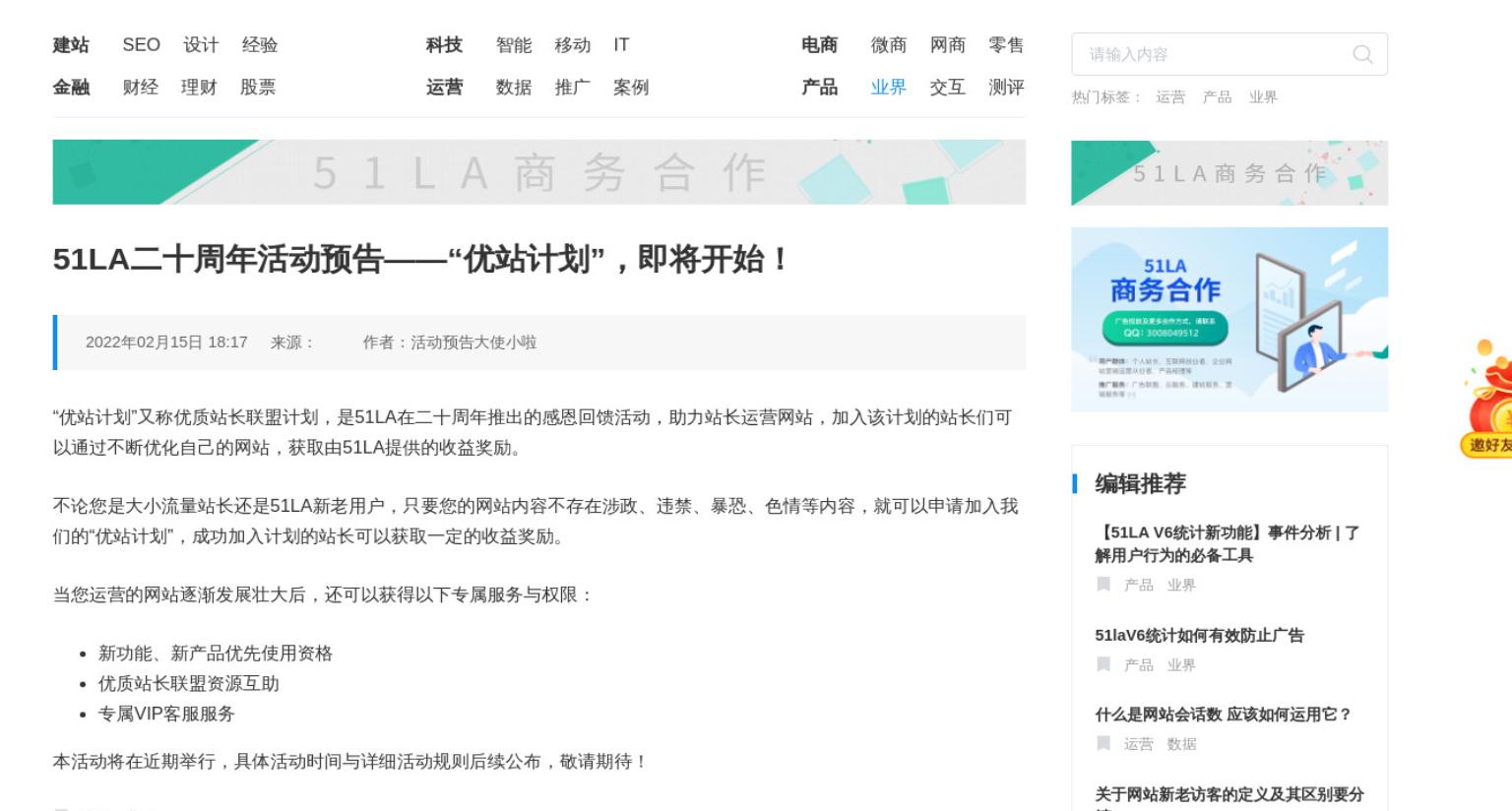
Task: Open the SEO subcategory
Action: click(141, 45)
